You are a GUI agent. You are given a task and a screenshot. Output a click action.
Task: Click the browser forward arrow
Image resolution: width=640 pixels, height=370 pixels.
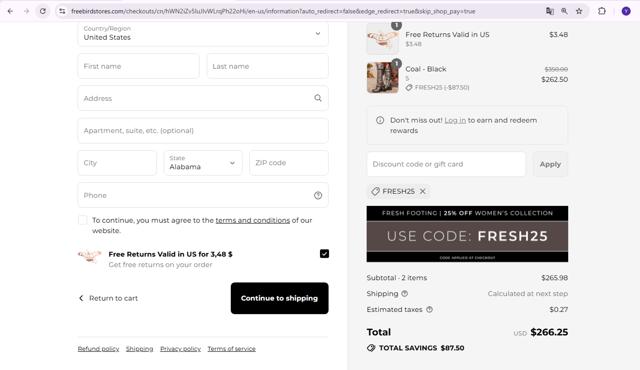27,11
